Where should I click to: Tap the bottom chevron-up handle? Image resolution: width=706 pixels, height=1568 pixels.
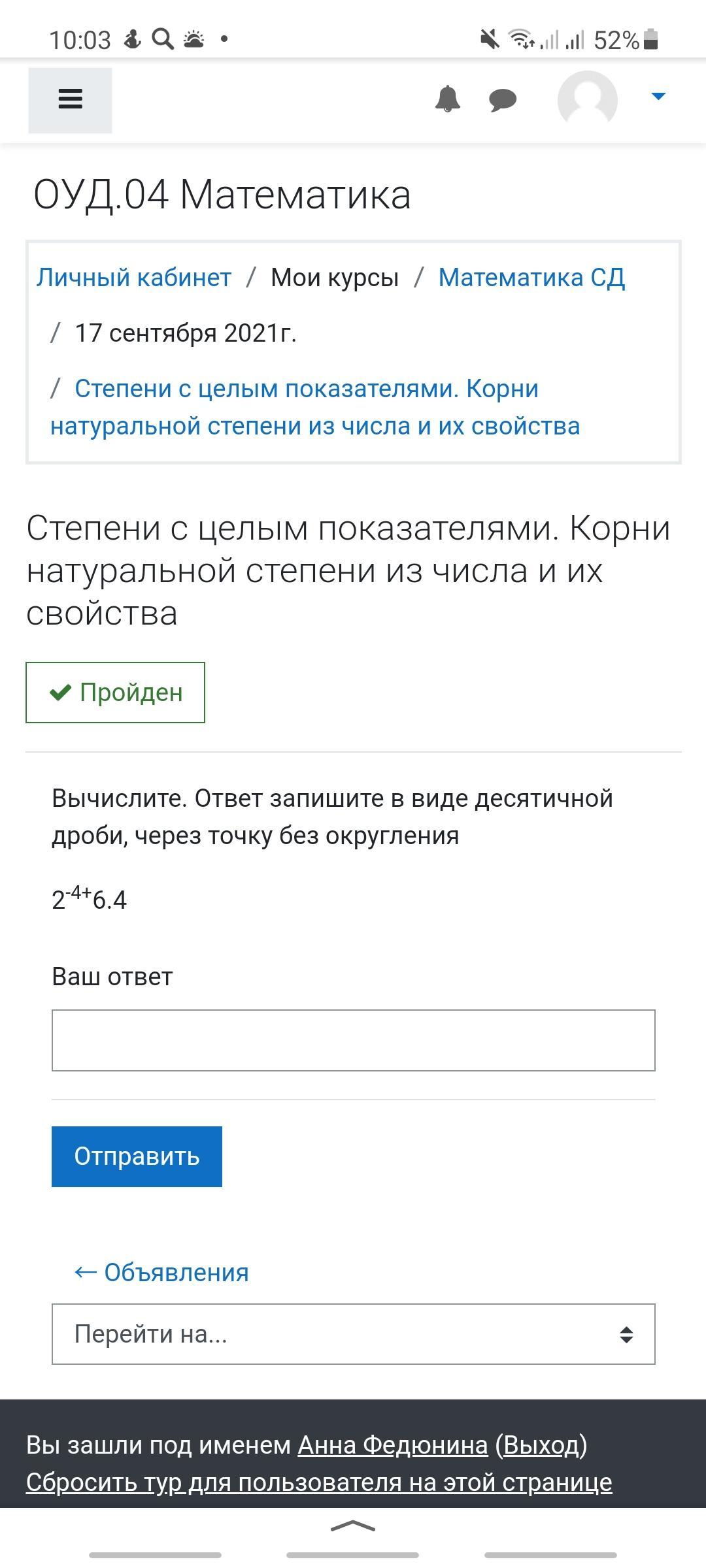point(353,1526)
